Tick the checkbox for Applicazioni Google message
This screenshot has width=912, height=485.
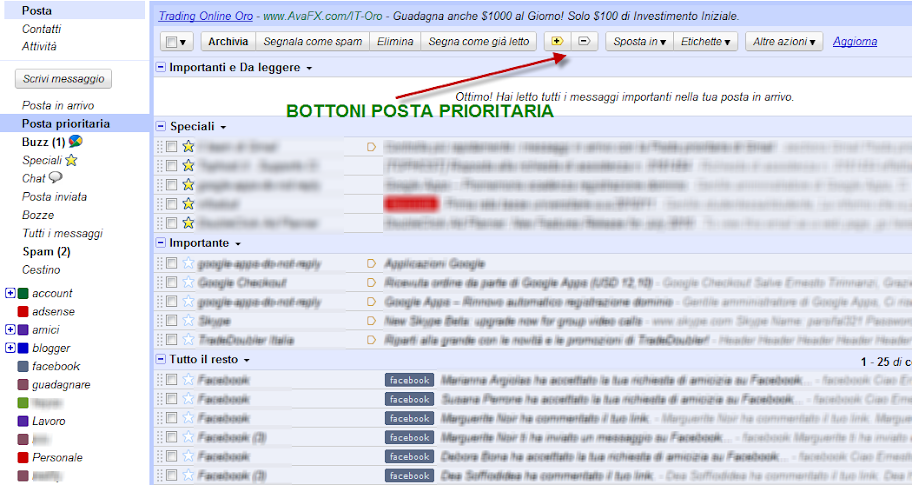tap(171, 263)
